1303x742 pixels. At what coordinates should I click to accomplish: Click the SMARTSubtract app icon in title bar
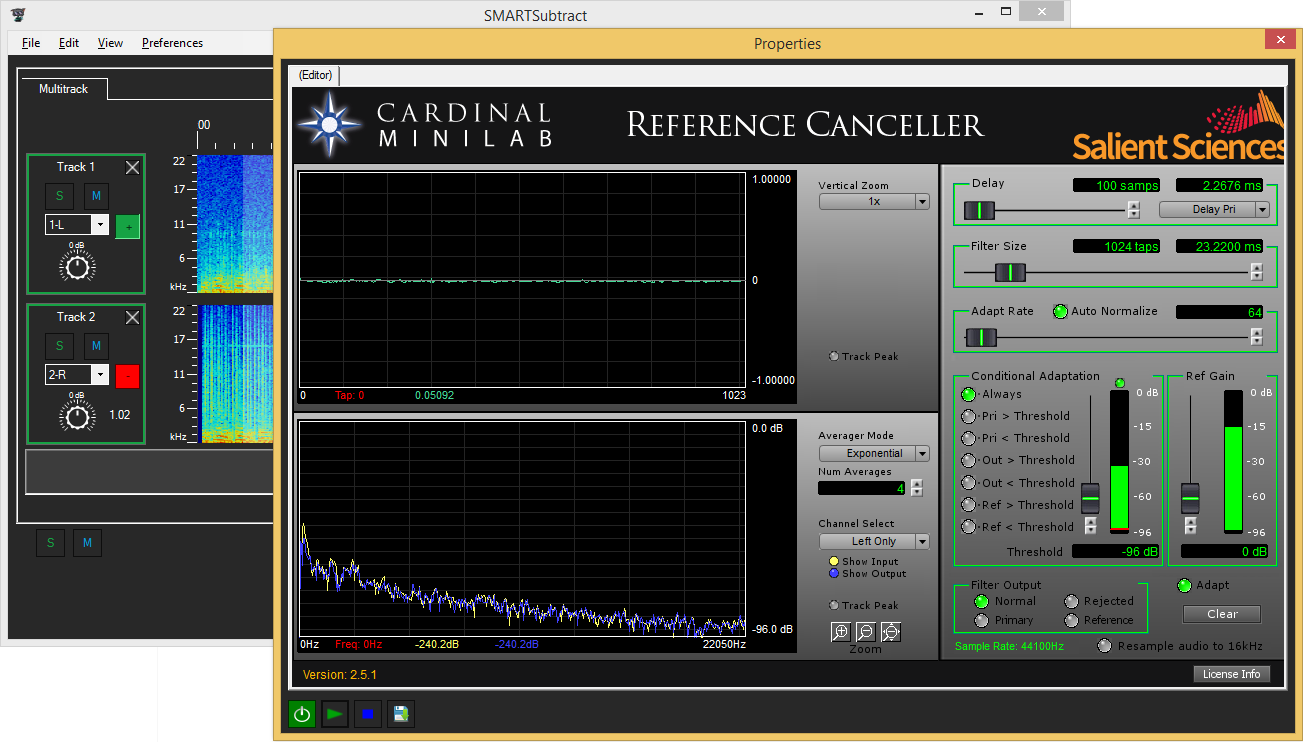click(x=17, y=15)
